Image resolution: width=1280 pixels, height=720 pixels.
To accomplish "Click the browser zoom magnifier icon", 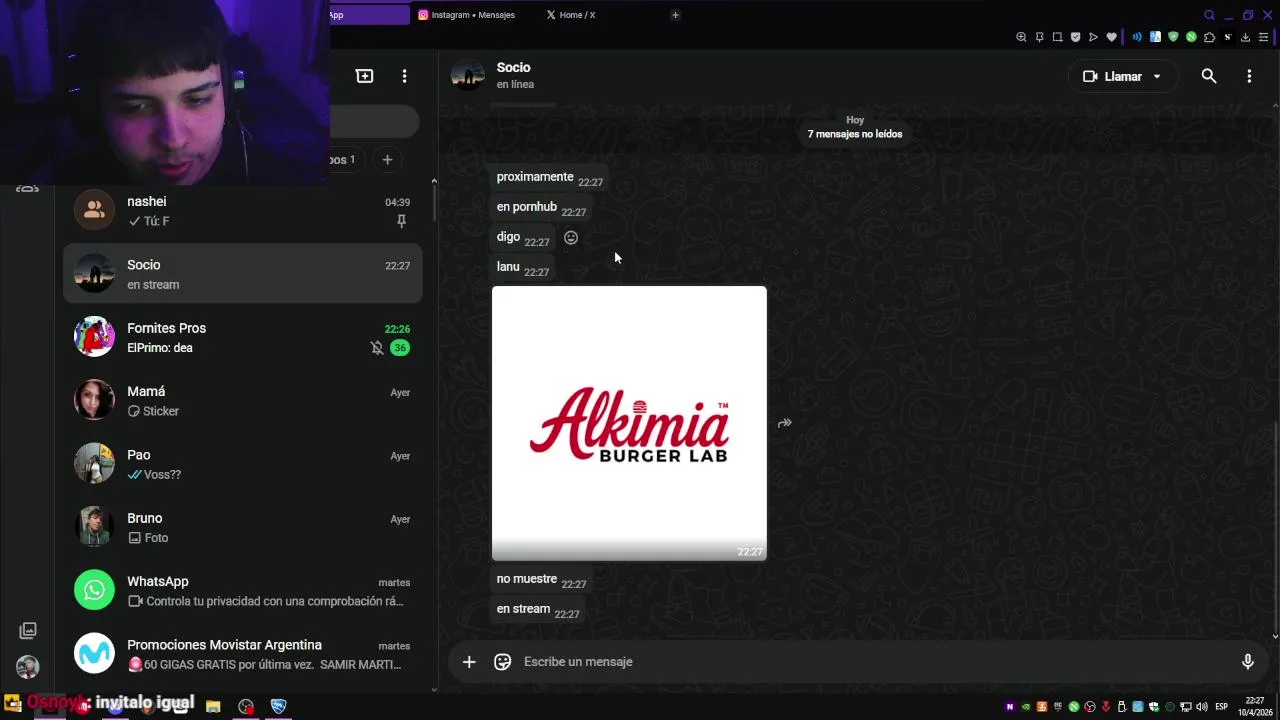I will 1021,37.
